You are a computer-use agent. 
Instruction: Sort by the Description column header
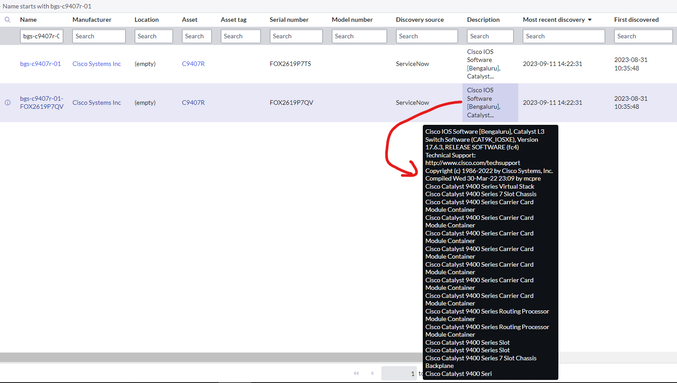pyautogui.click(x=483, y=19)
